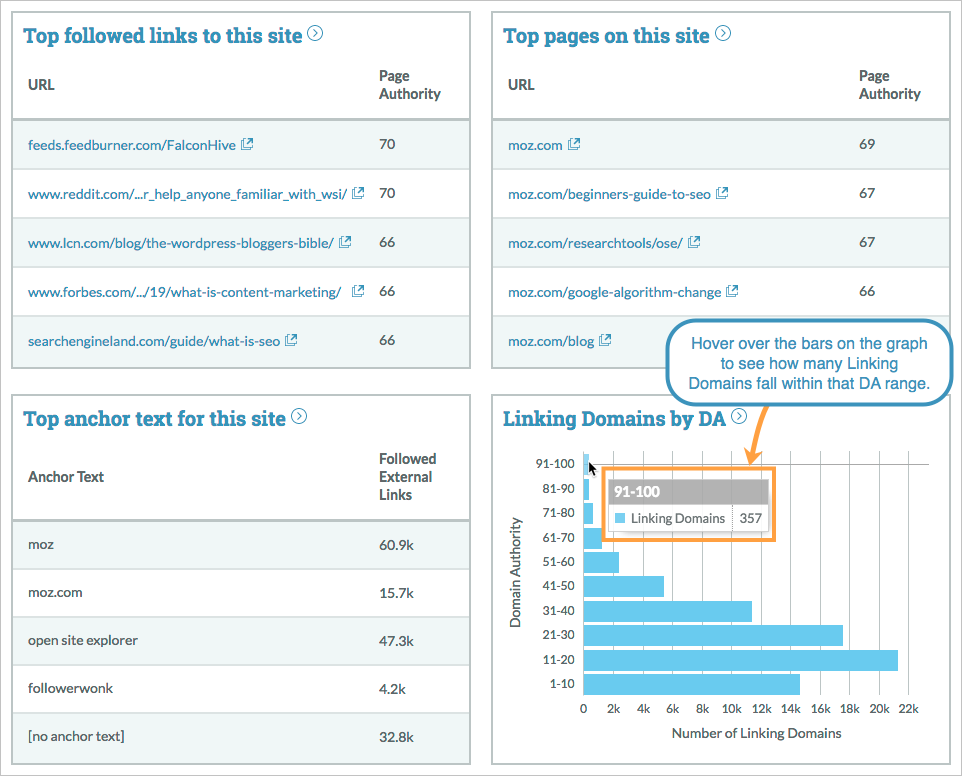
Task: Open external icon beside moz.com/google-algorithm-change
Action: (733, 291)
